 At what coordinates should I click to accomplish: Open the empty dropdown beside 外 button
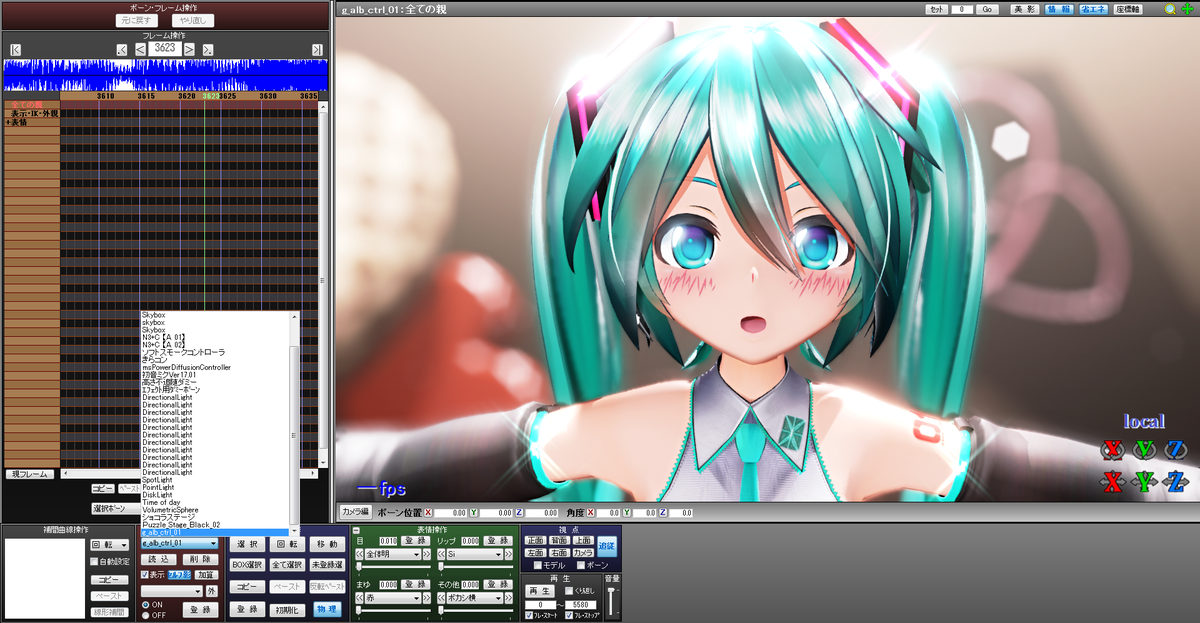pyautogui.click(x=172, y=591)
